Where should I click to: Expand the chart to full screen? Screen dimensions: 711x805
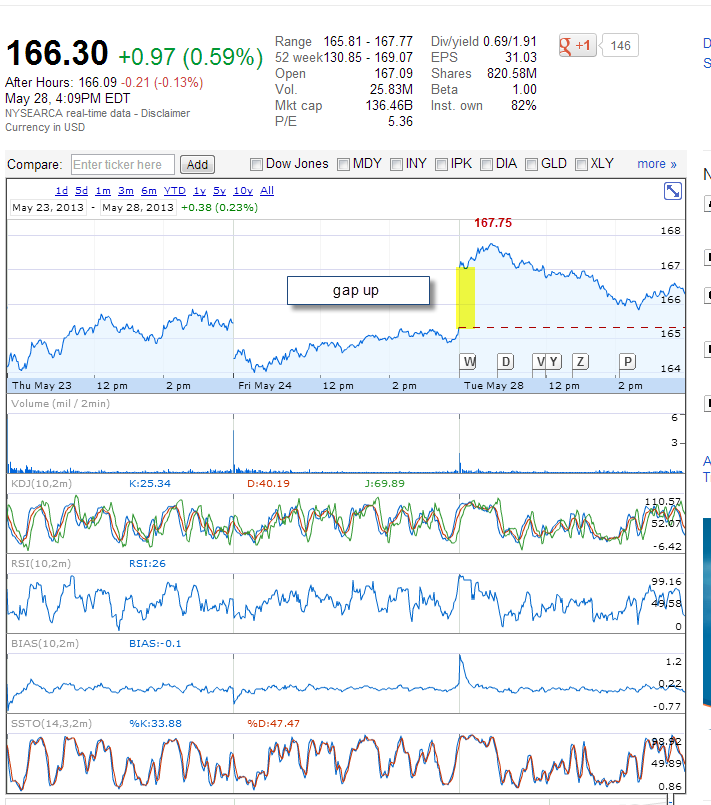tap(672, 191)
